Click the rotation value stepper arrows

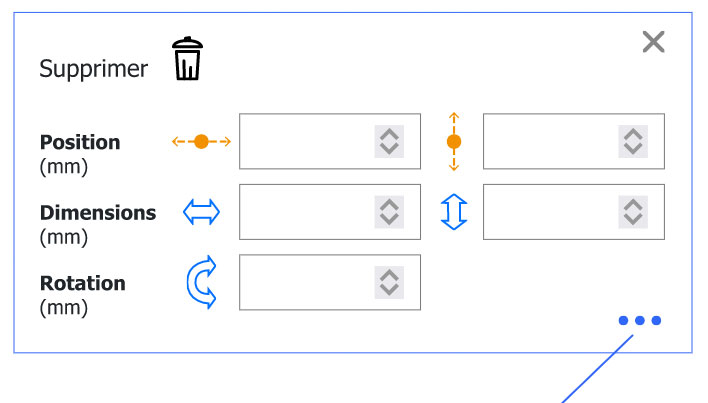[x=389, y=283]
